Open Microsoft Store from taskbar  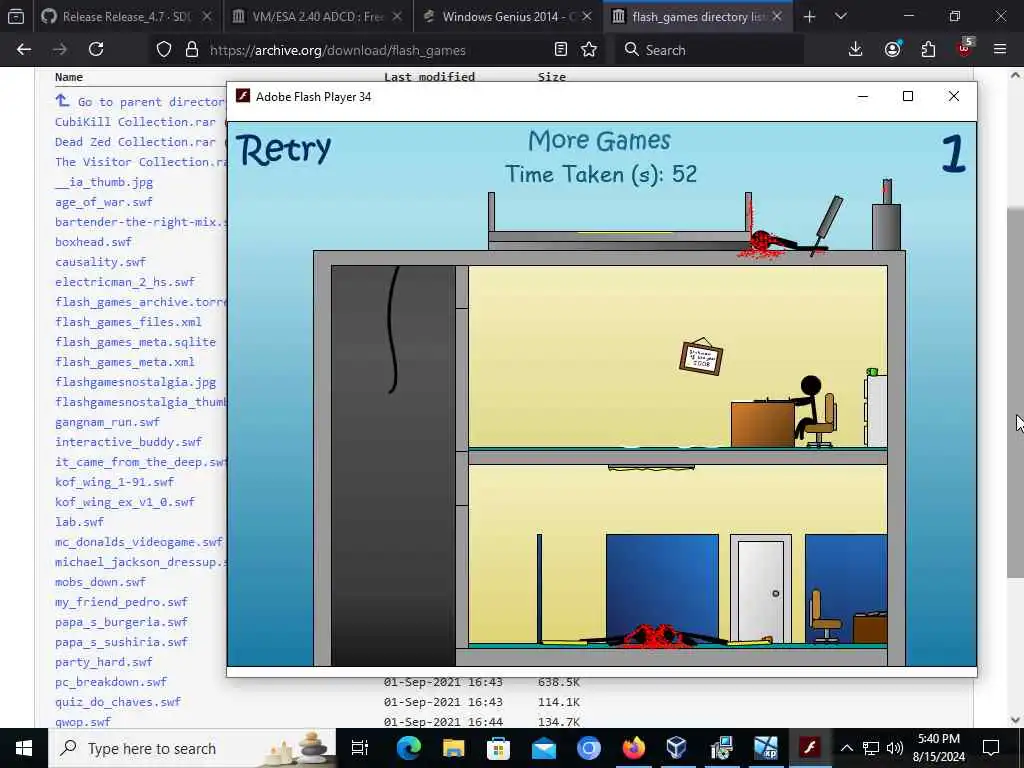pyautogui.click(x=498, y=748)
